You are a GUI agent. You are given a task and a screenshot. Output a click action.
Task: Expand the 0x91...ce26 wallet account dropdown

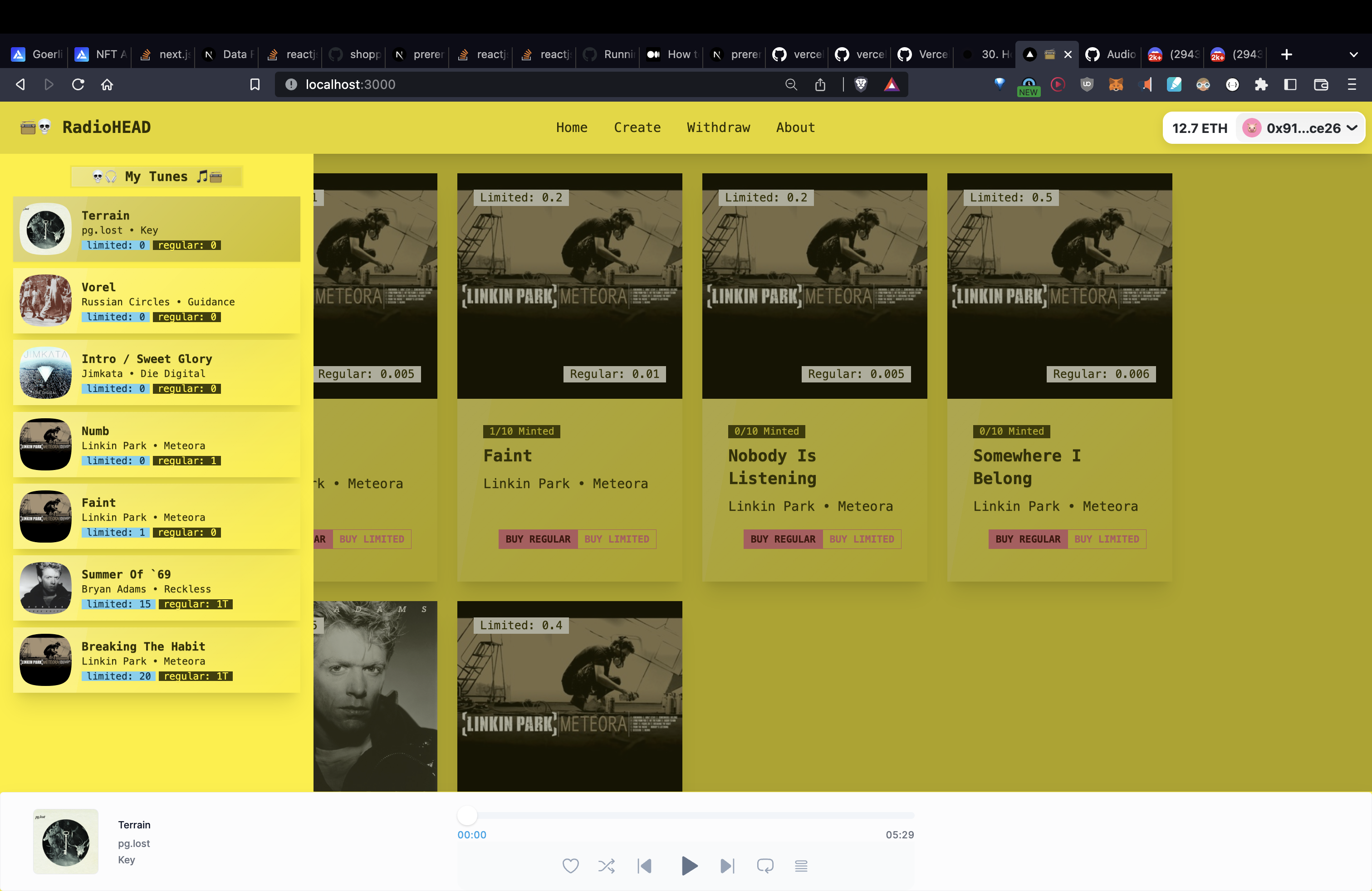1300,128
